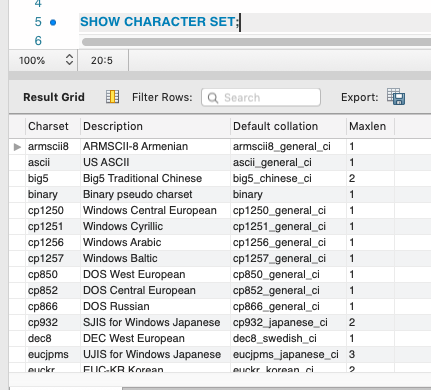This screenshot has width=431, height=390.
Task: Select the cp1256_general_ci collation cell
Action: [288, 242]
